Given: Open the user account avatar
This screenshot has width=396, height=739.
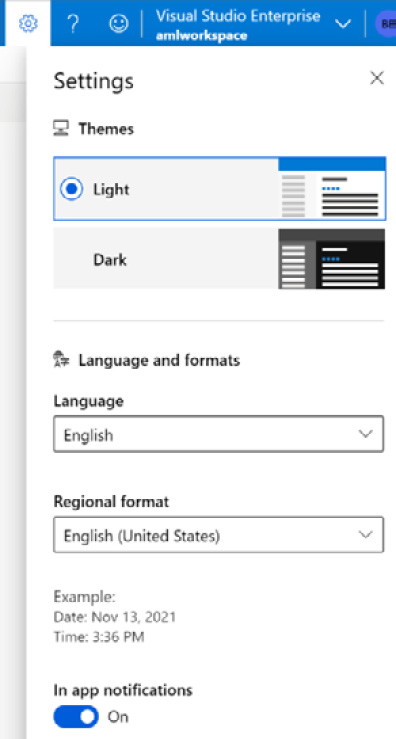Looking at the screenshot, I should point(386,24).
